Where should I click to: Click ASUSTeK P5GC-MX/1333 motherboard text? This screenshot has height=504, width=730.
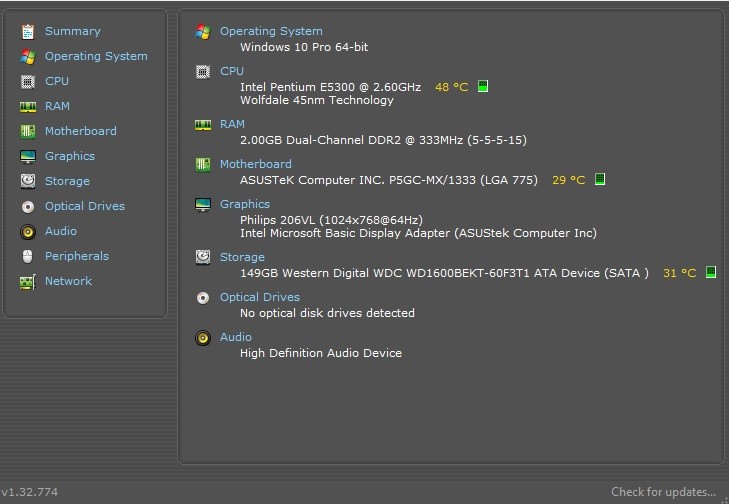tap(389, 180)
